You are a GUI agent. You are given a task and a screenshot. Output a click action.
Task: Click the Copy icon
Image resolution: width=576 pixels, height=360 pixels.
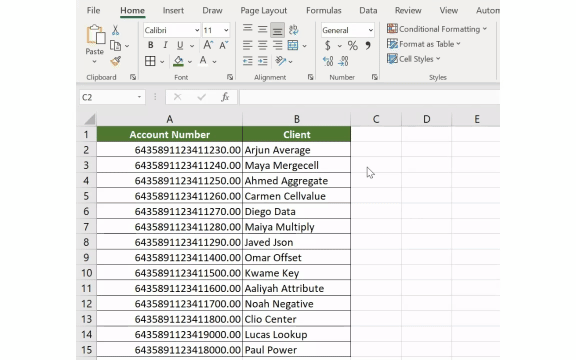click(x=115, y=46)
